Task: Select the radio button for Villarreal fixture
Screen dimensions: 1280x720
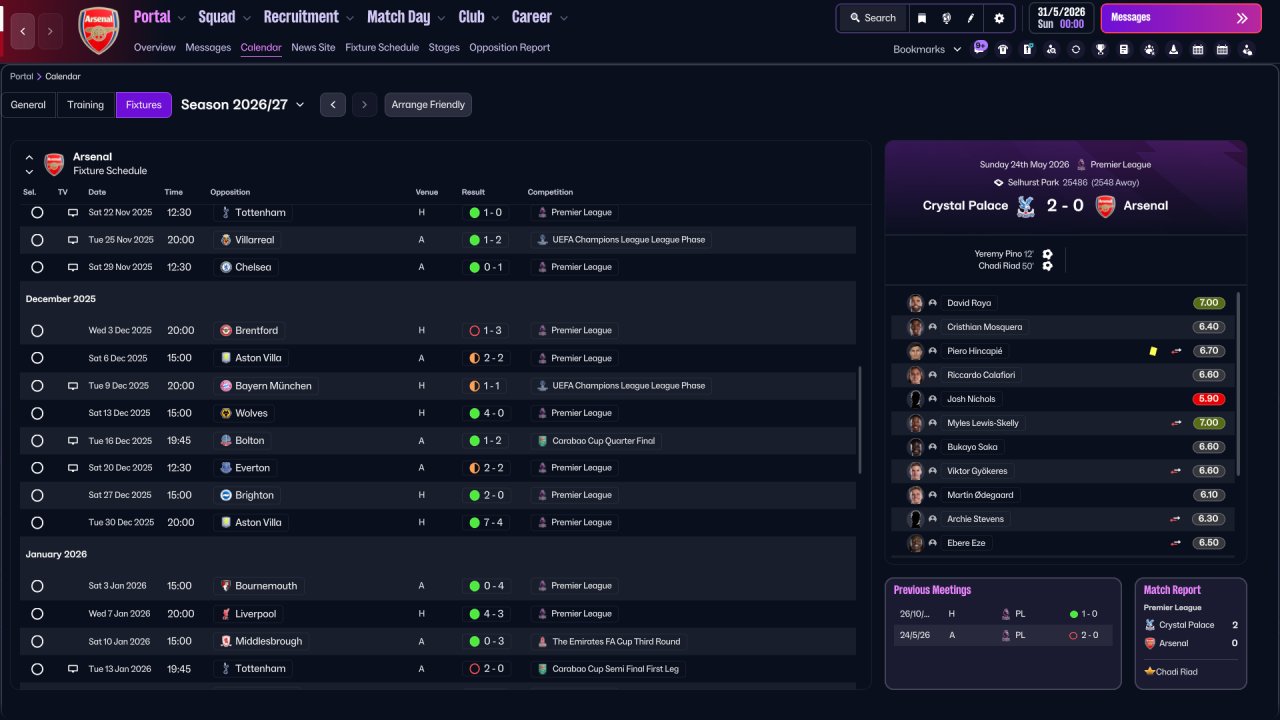Action: (x=37, y=240)
